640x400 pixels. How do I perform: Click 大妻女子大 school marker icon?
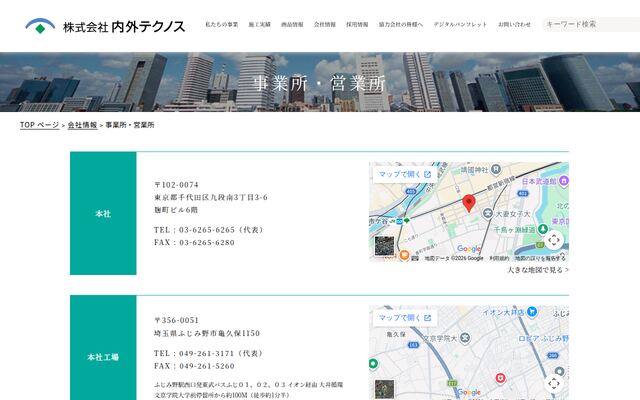(x=488, y=213)
